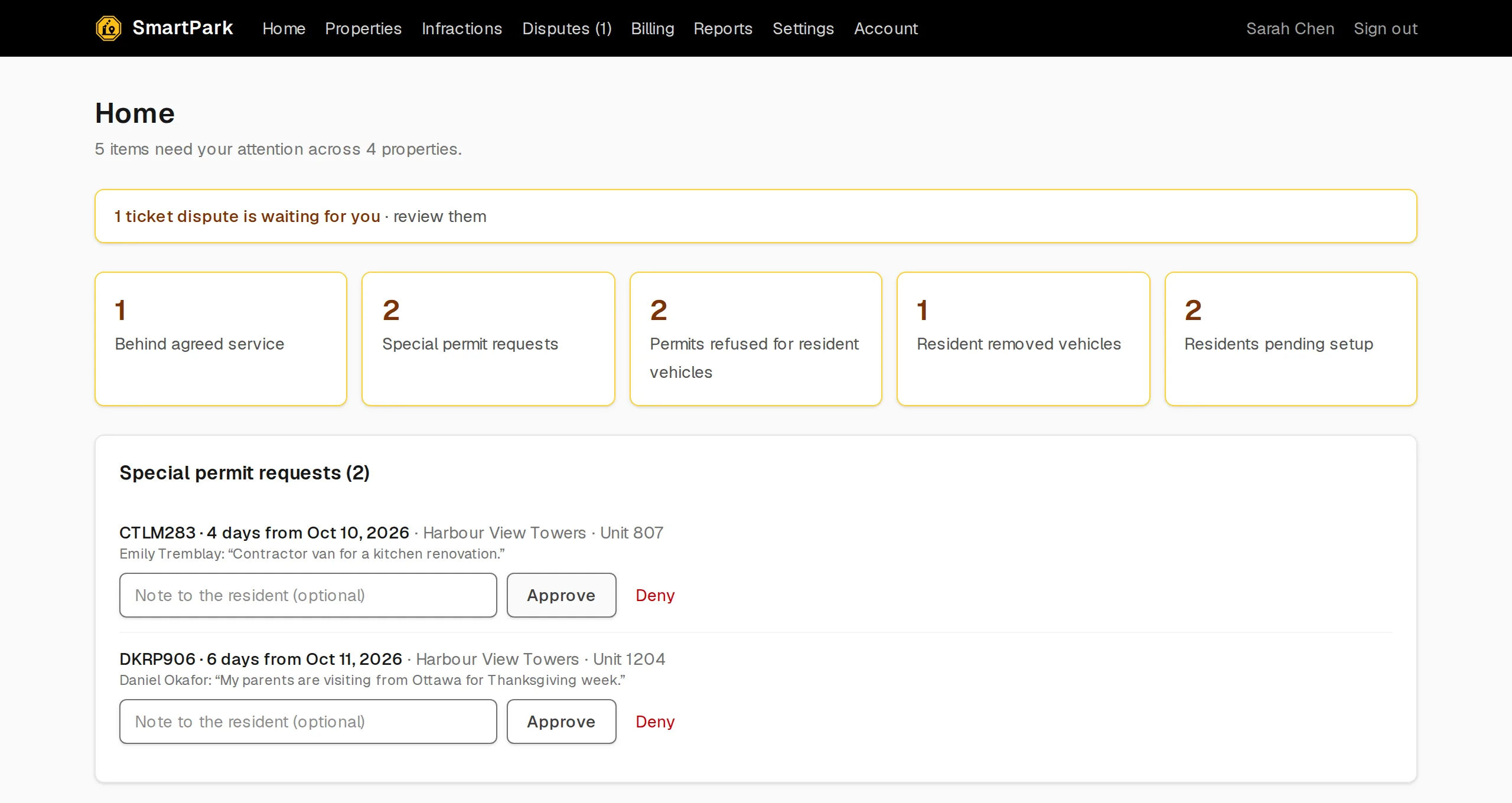Deny Daniel Okafor's DKRP906 permit request

pos(655,722)
